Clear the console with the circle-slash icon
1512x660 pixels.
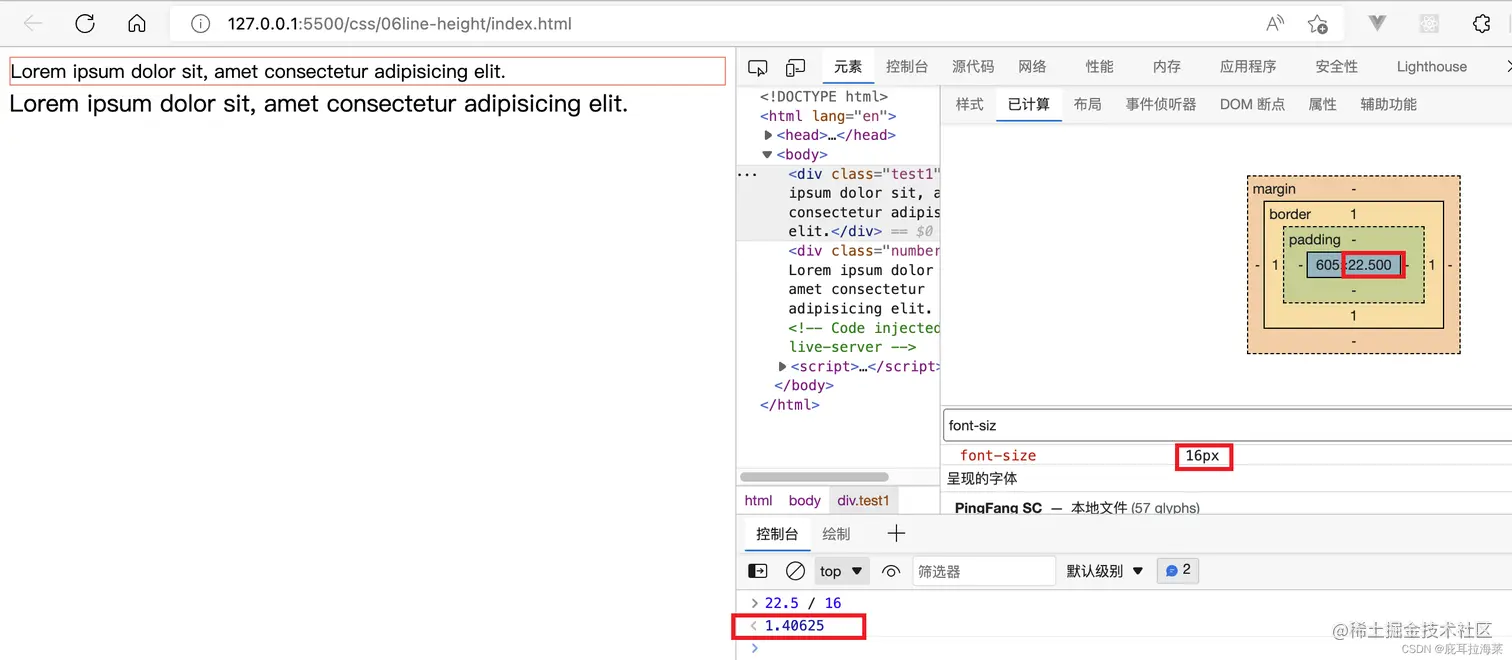795,571
